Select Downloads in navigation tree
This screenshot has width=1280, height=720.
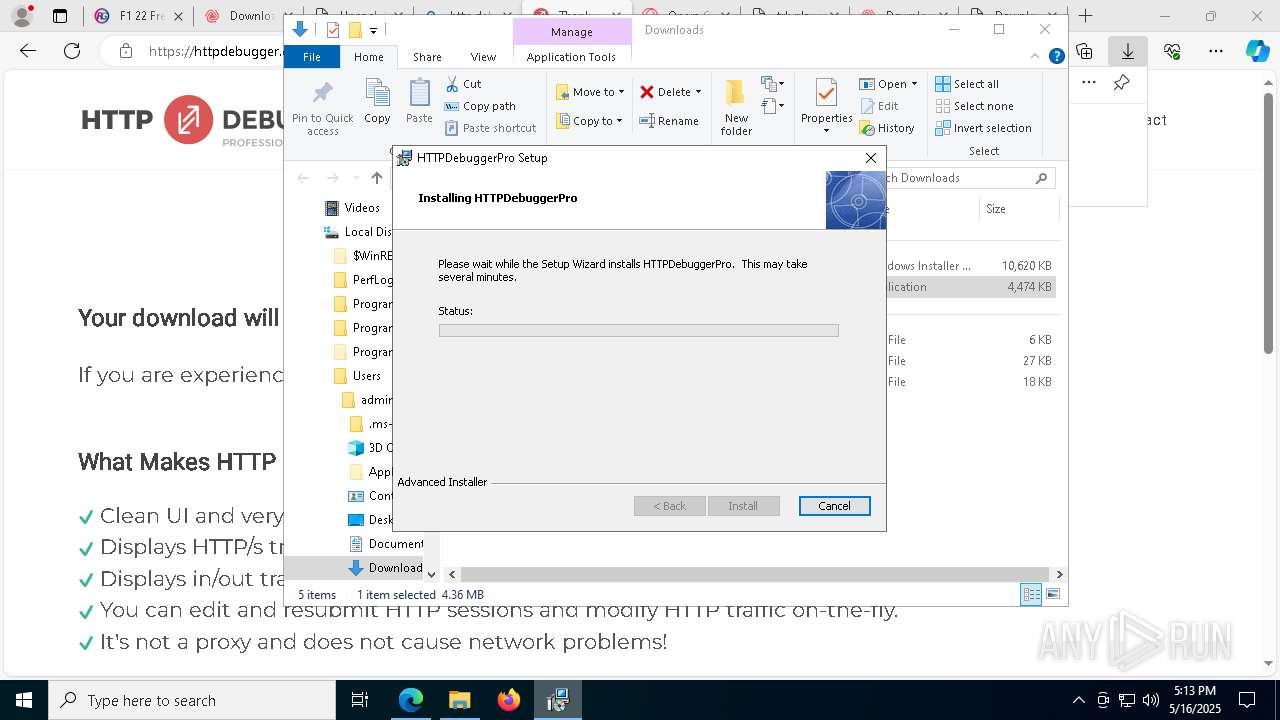385,568
